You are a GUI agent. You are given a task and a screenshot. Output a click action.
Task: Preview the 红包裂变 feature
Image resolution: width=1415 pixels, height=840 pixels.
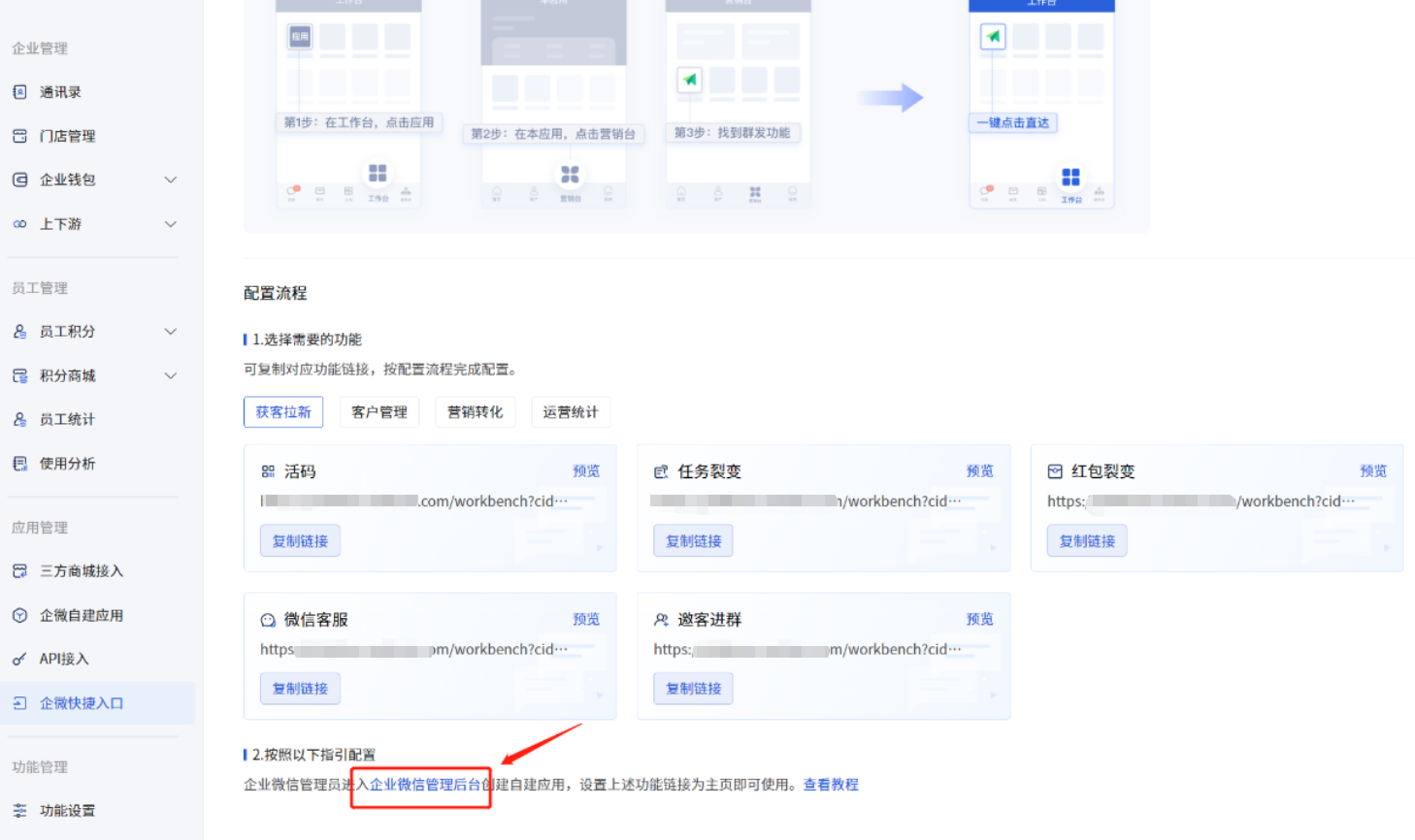(1373, 470)
